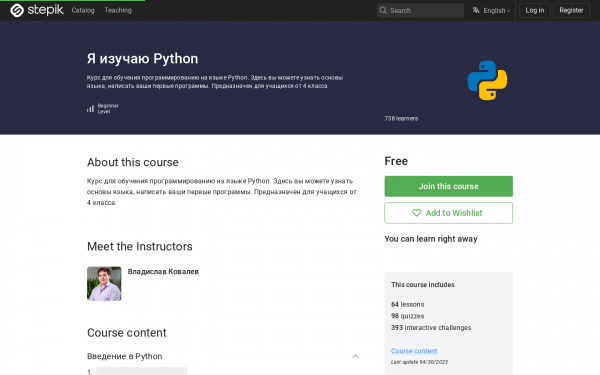Click the 'Last update' date text
The height and width of the screenshot is (375, 600).
[419, 362]
